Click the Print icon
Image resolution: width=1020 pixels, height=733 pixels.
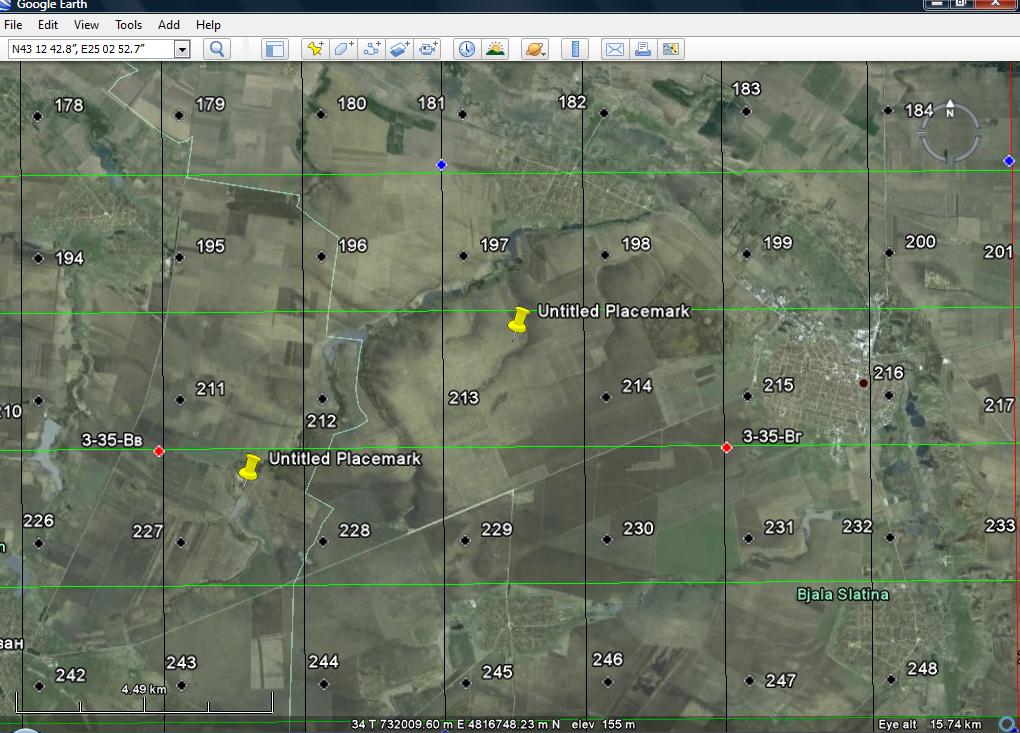(642, 49)
